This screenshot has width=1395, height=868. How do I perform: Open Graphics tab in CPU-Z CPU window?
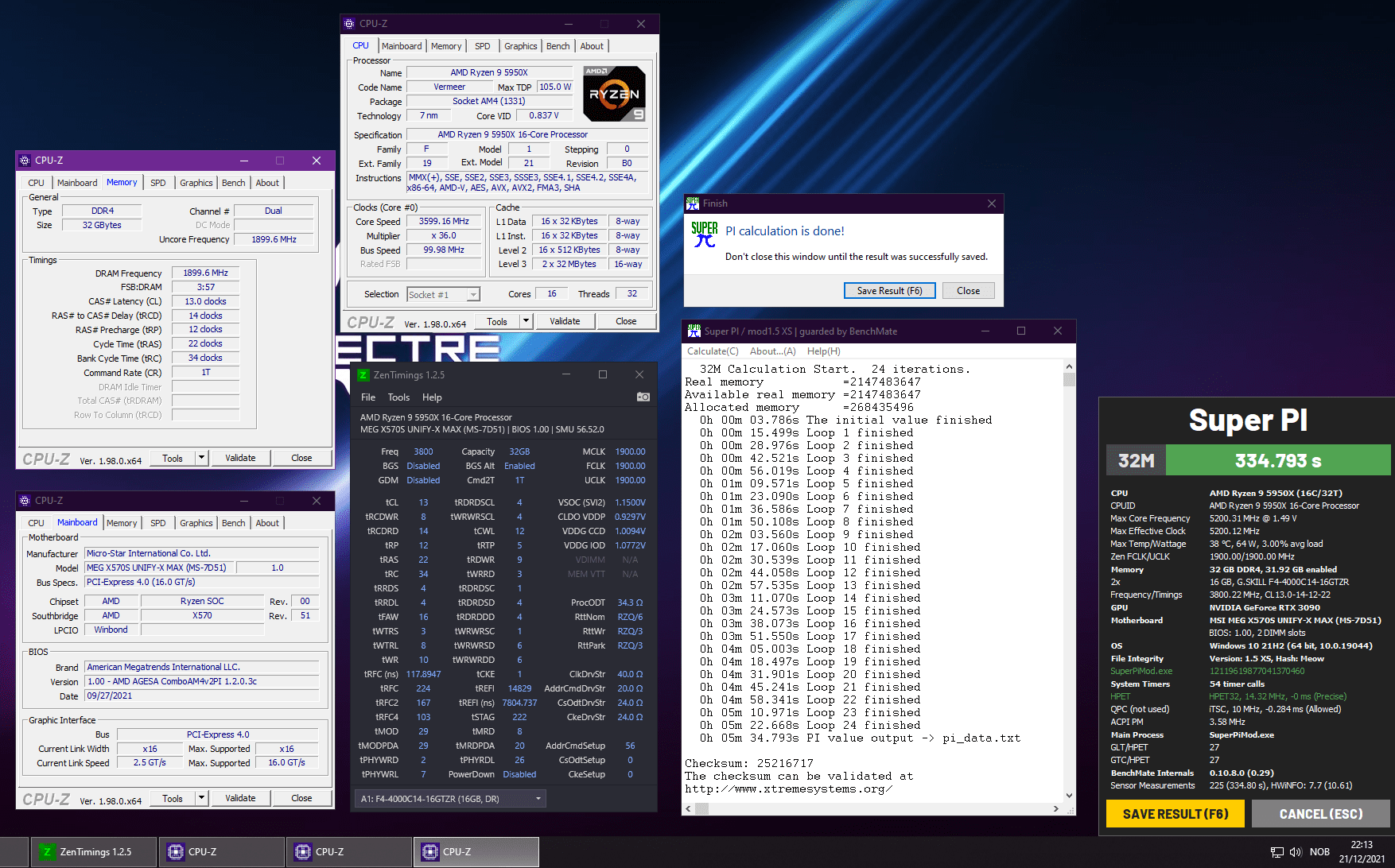(521, 46)
